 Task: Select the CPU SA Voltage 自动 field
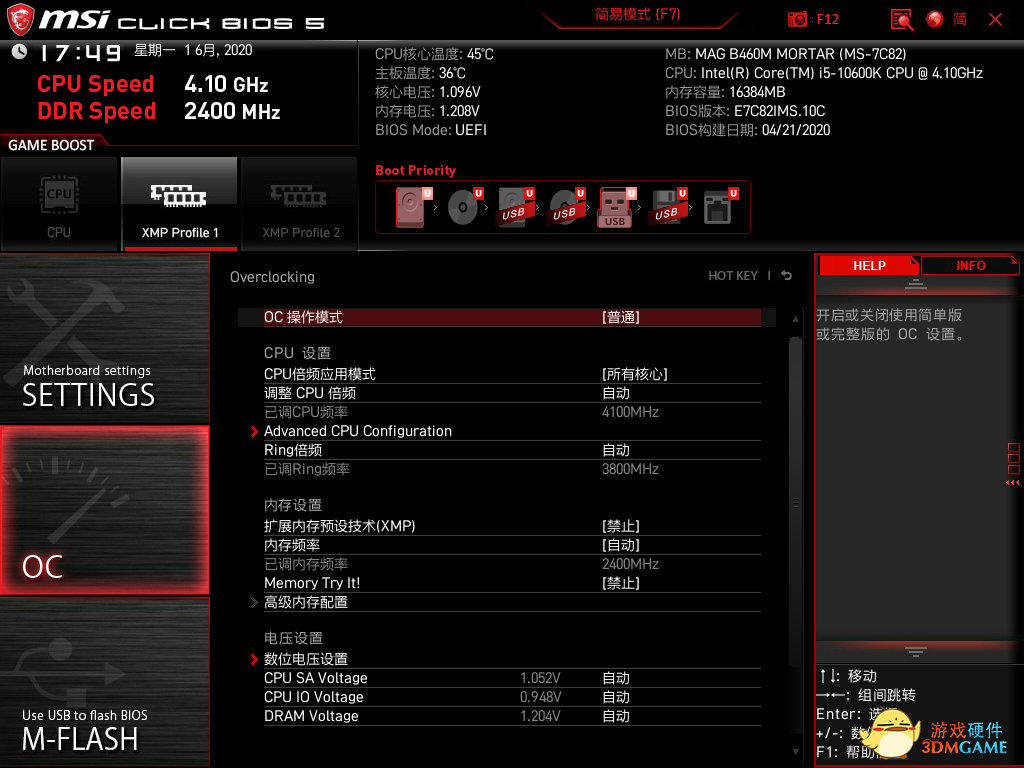tap(616, 679)
